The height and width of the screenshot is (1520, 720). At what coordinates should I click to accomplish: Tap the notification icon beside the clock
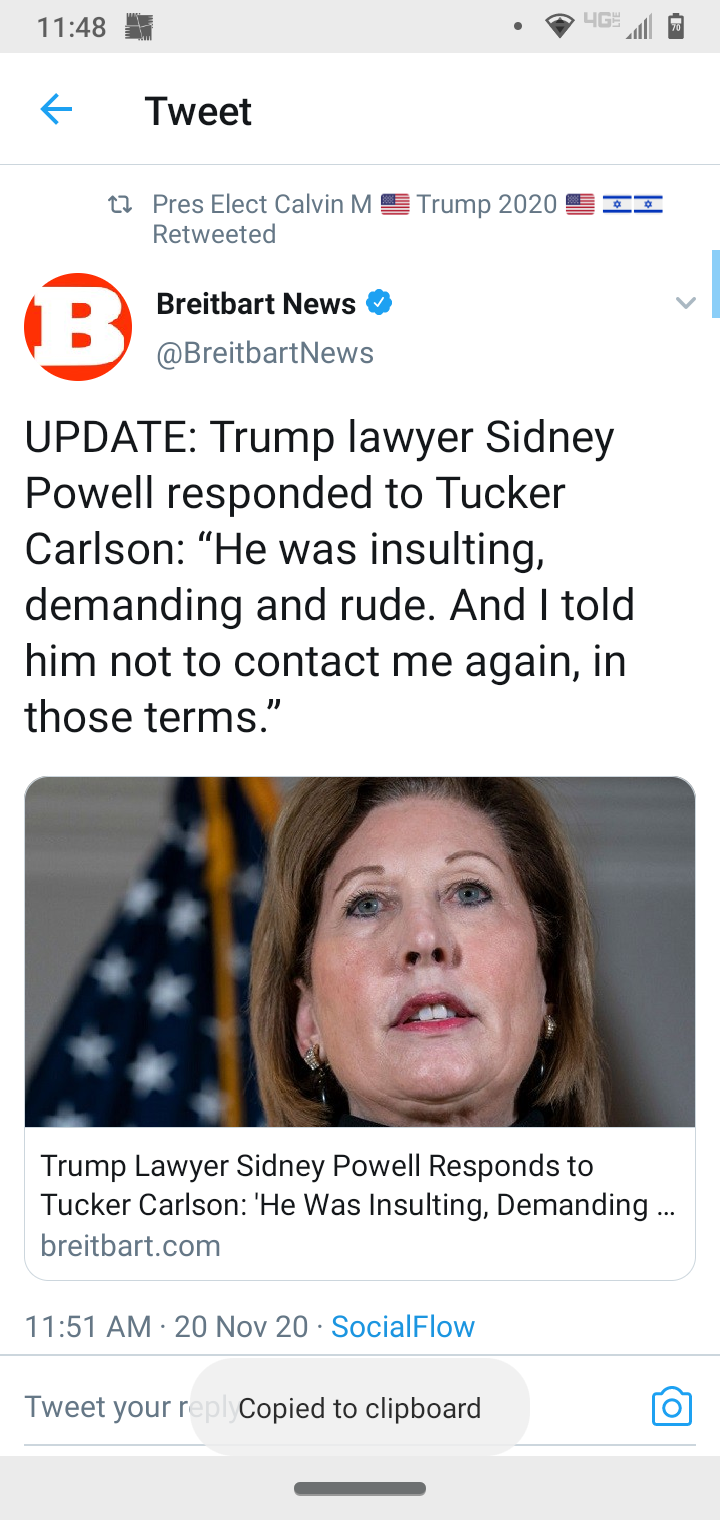click(138, 27)
